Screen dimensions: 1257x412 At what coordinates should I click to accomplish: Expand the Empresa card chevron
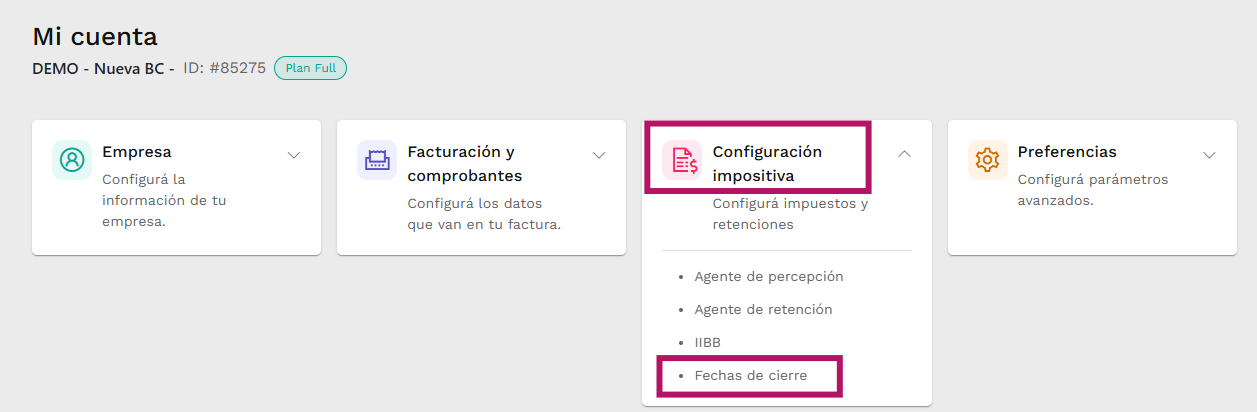294,155
